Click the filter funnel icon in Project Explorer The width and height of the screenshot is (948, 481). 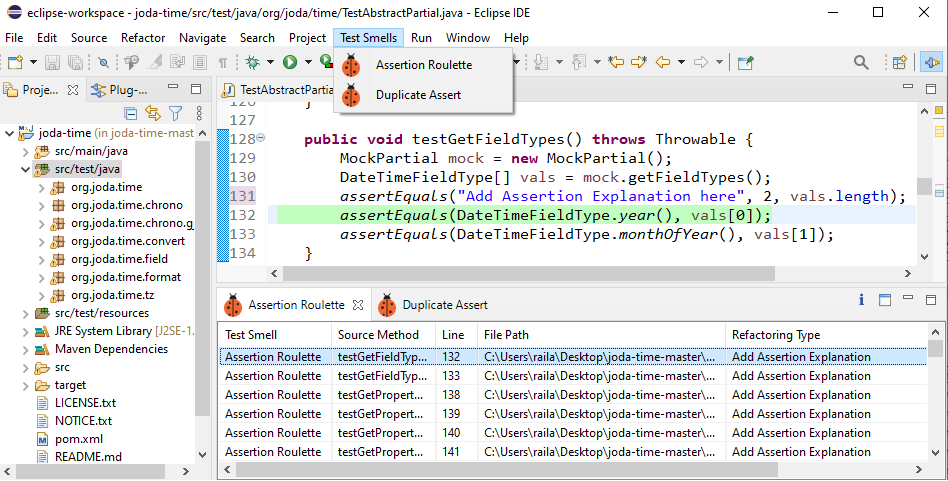pyautogui.click(x=175, y=113)
